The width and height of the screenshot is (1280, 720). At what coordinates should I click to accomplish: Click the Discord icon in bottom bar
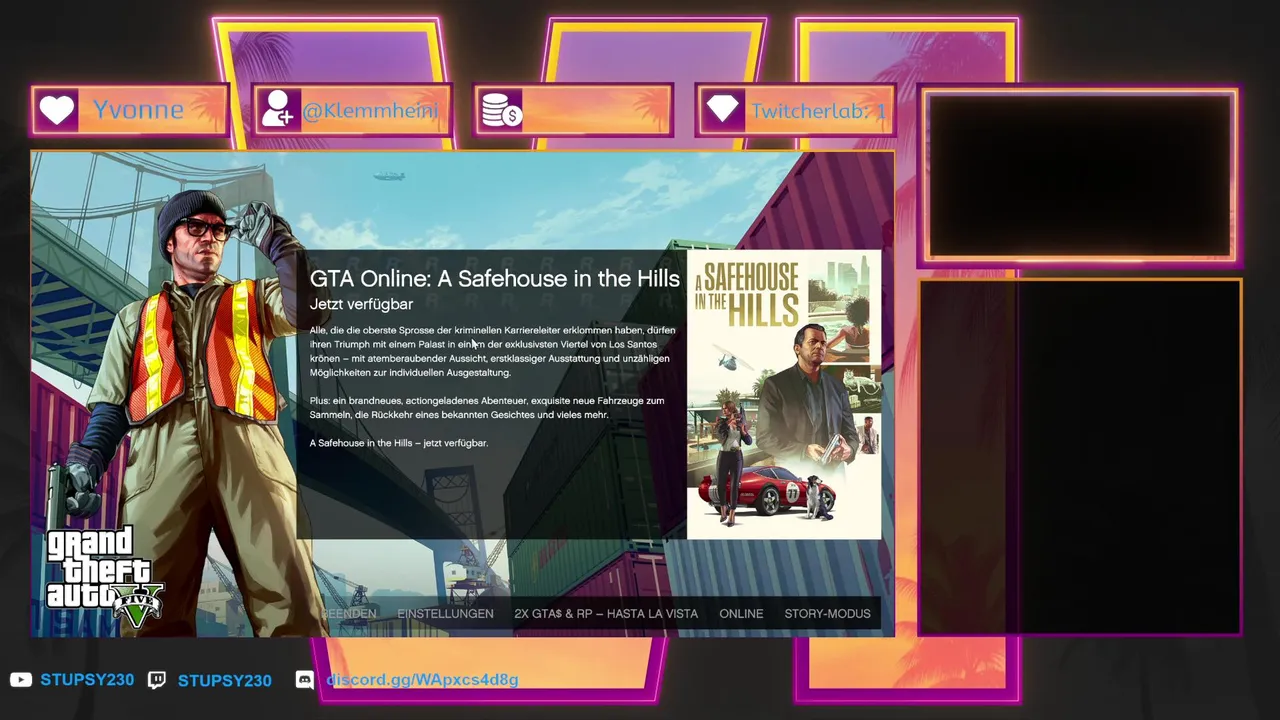(x=305, y=680)
